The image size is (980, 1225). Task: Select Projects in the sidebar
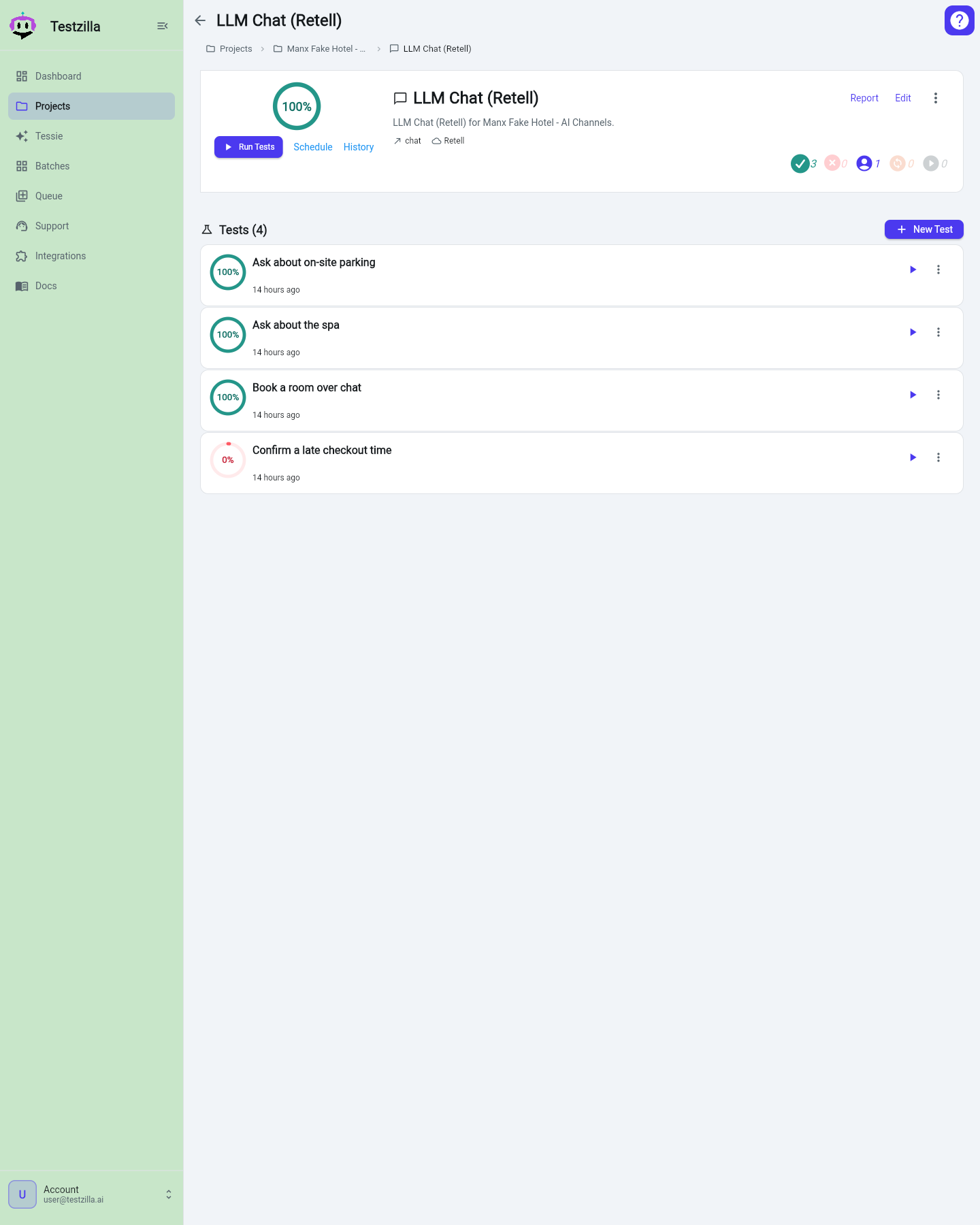point(91,106)
